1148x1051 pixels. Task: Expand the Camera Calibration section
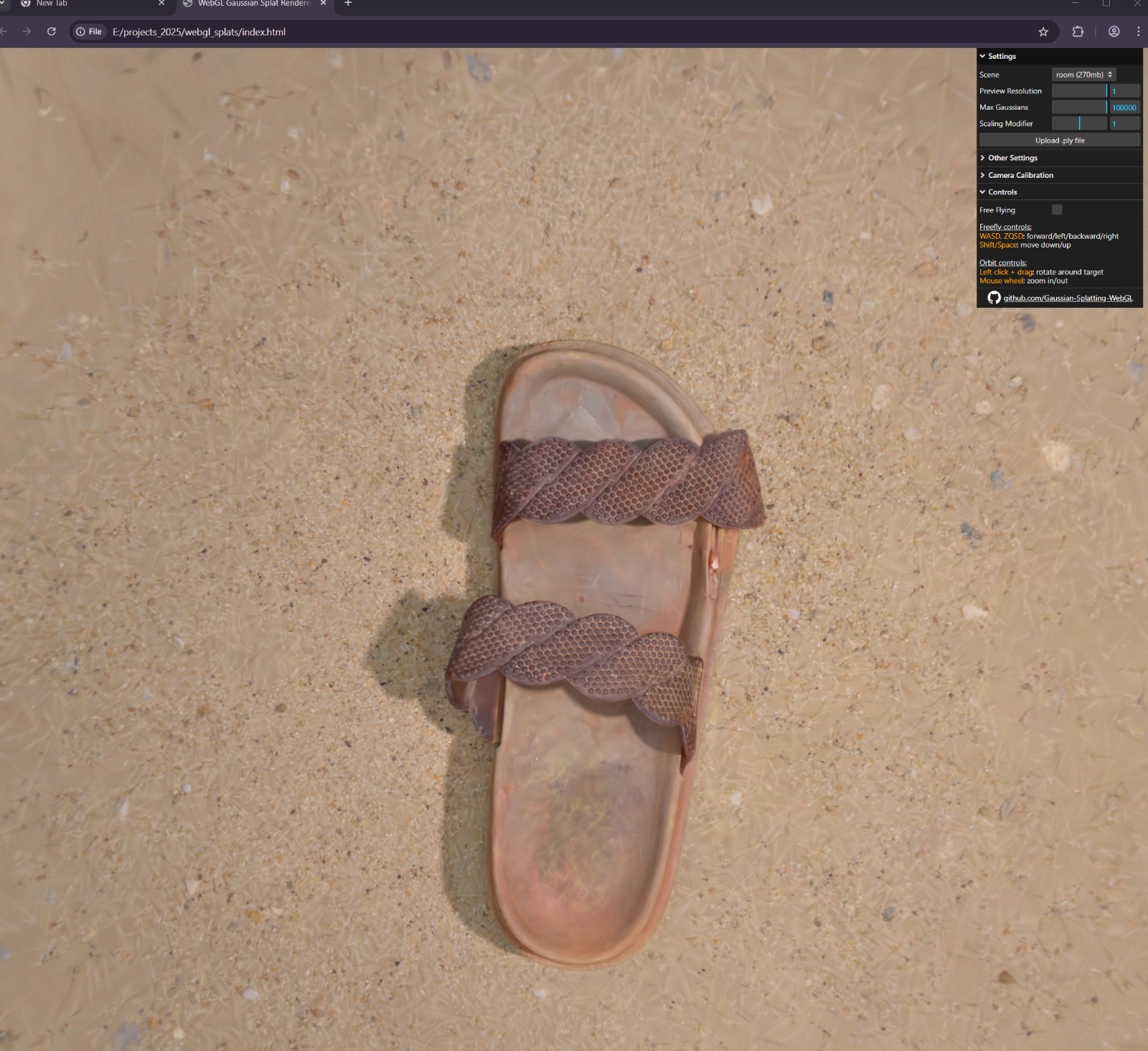tap(1059, 175)
